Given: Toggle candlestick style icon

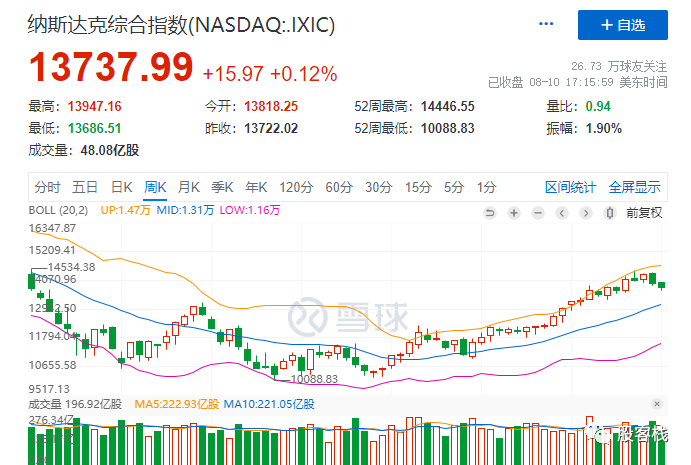Looking at the screenshot, I should pos(610,213).
